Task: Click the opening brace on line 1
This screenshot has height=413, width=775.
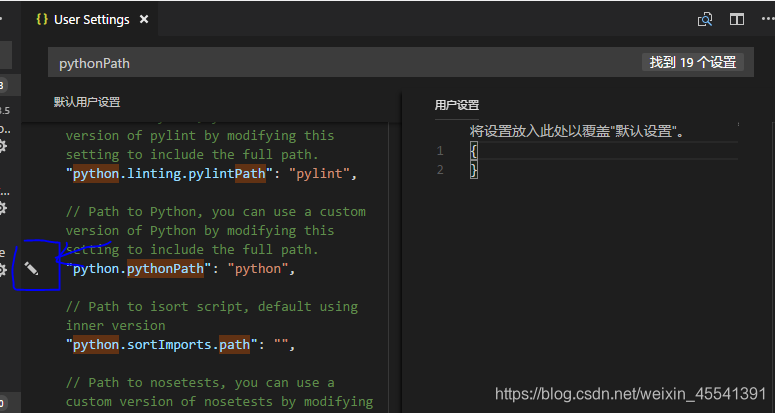Action: pyautogui.click(x=474, y=151)
